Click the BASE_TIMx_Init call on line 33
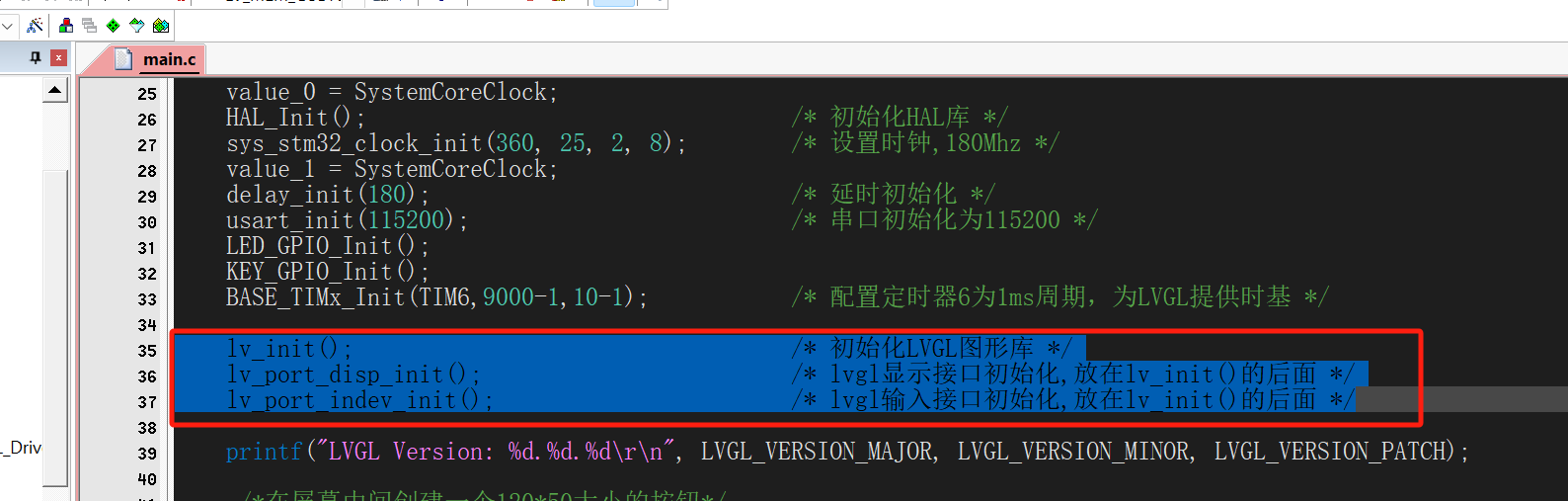 pos(315,296)
